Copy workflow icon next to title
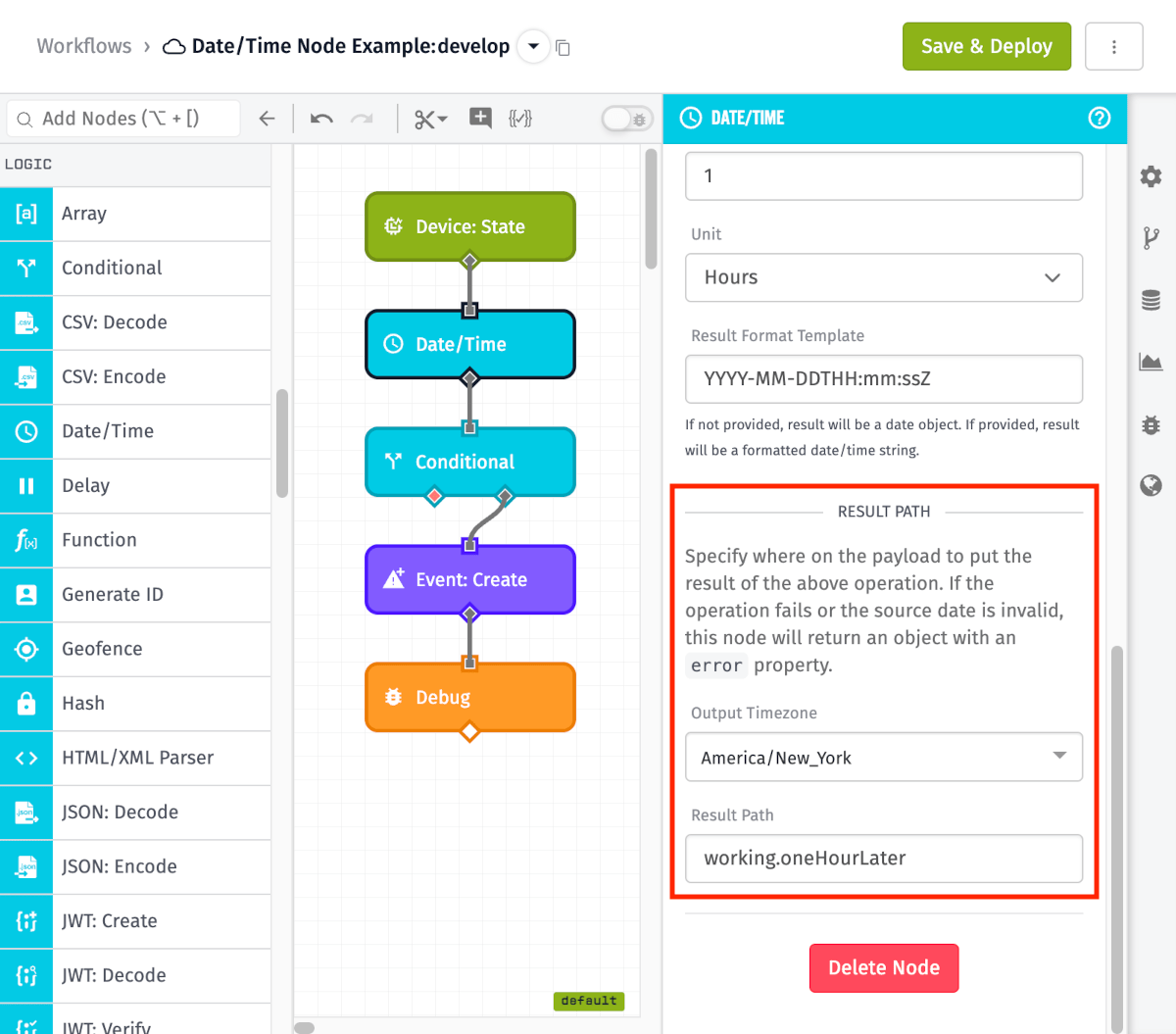 click(x=563, y=47)
